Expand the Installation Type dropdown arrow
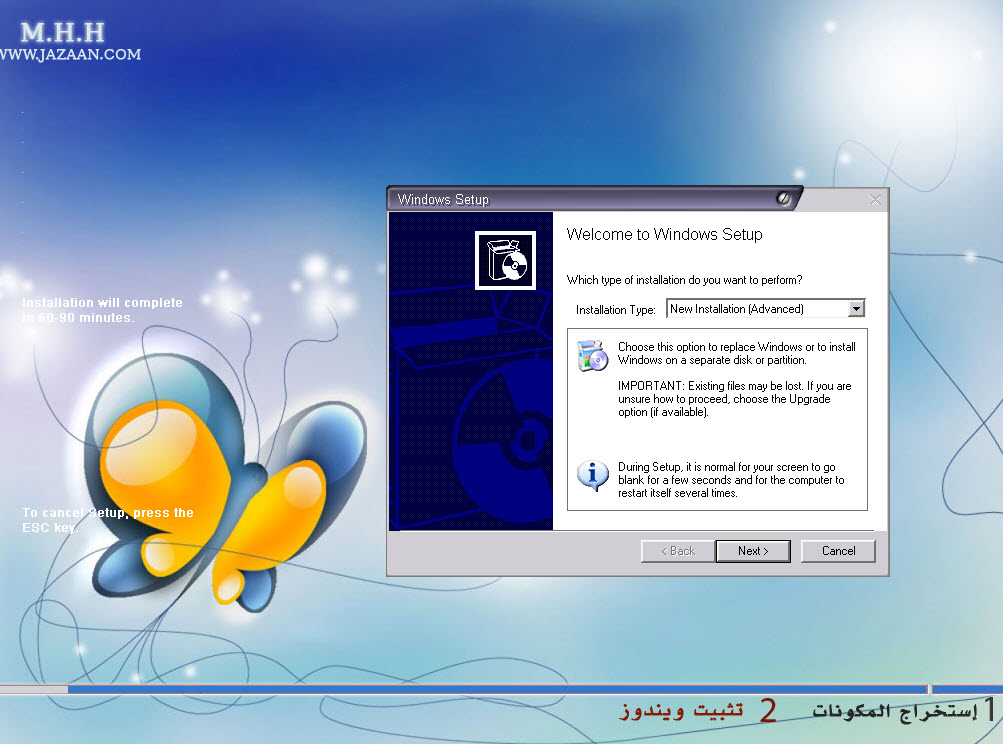1003x744 pixels. coord(856,309)
